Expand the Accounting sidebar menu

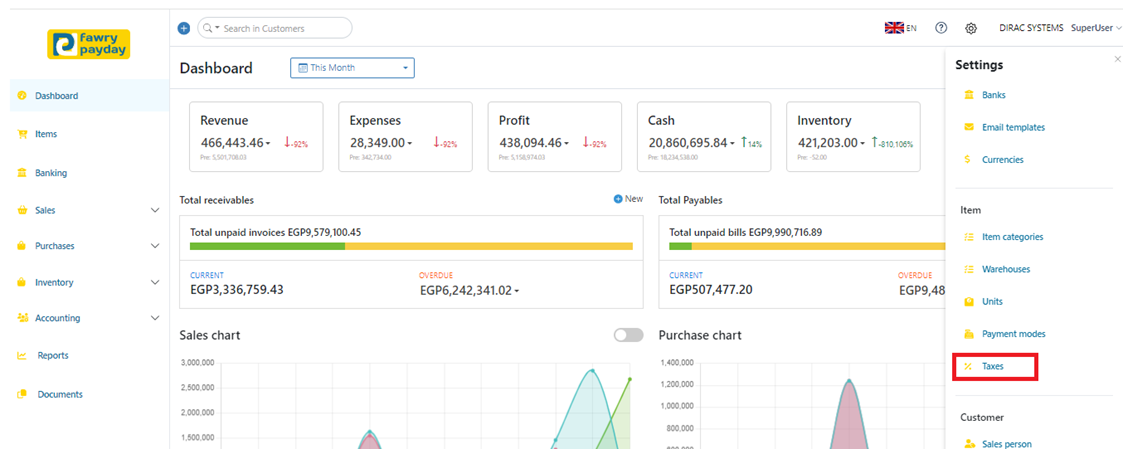pyautogui.click(x=155, y=318)
